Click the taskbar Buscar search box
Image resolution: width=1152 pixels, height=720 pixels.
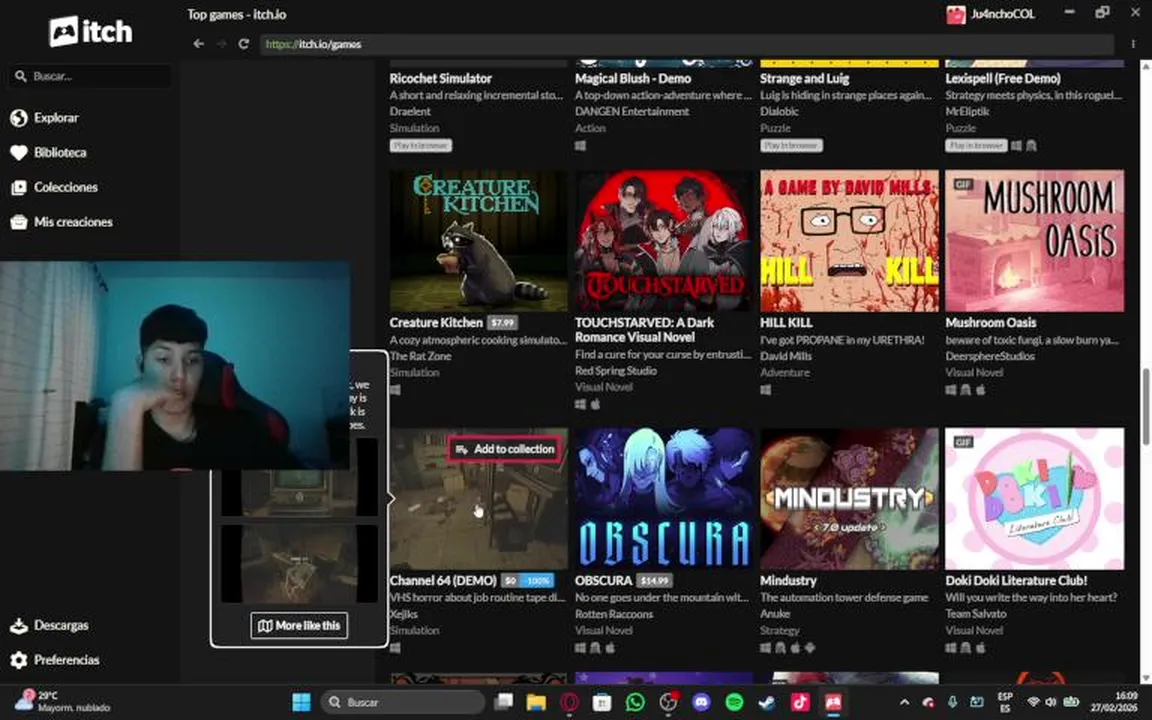[x=403, y=702]
